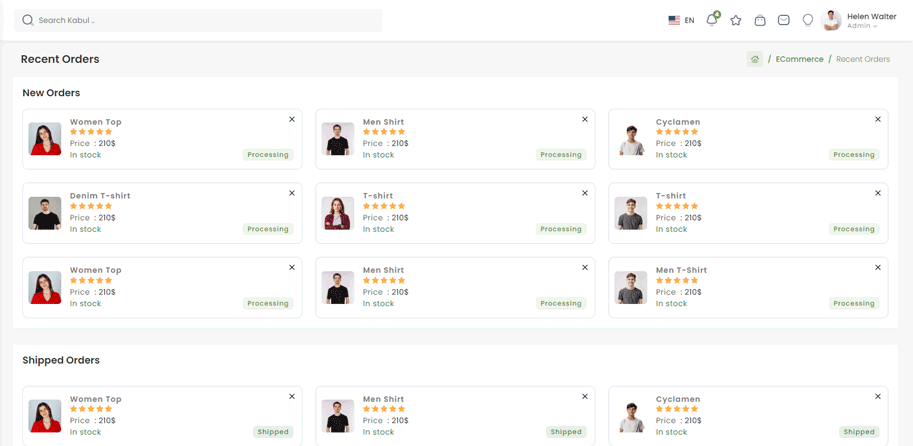
Task: Remove the Denim T-shirt order card
Action: tap(292, 193)
